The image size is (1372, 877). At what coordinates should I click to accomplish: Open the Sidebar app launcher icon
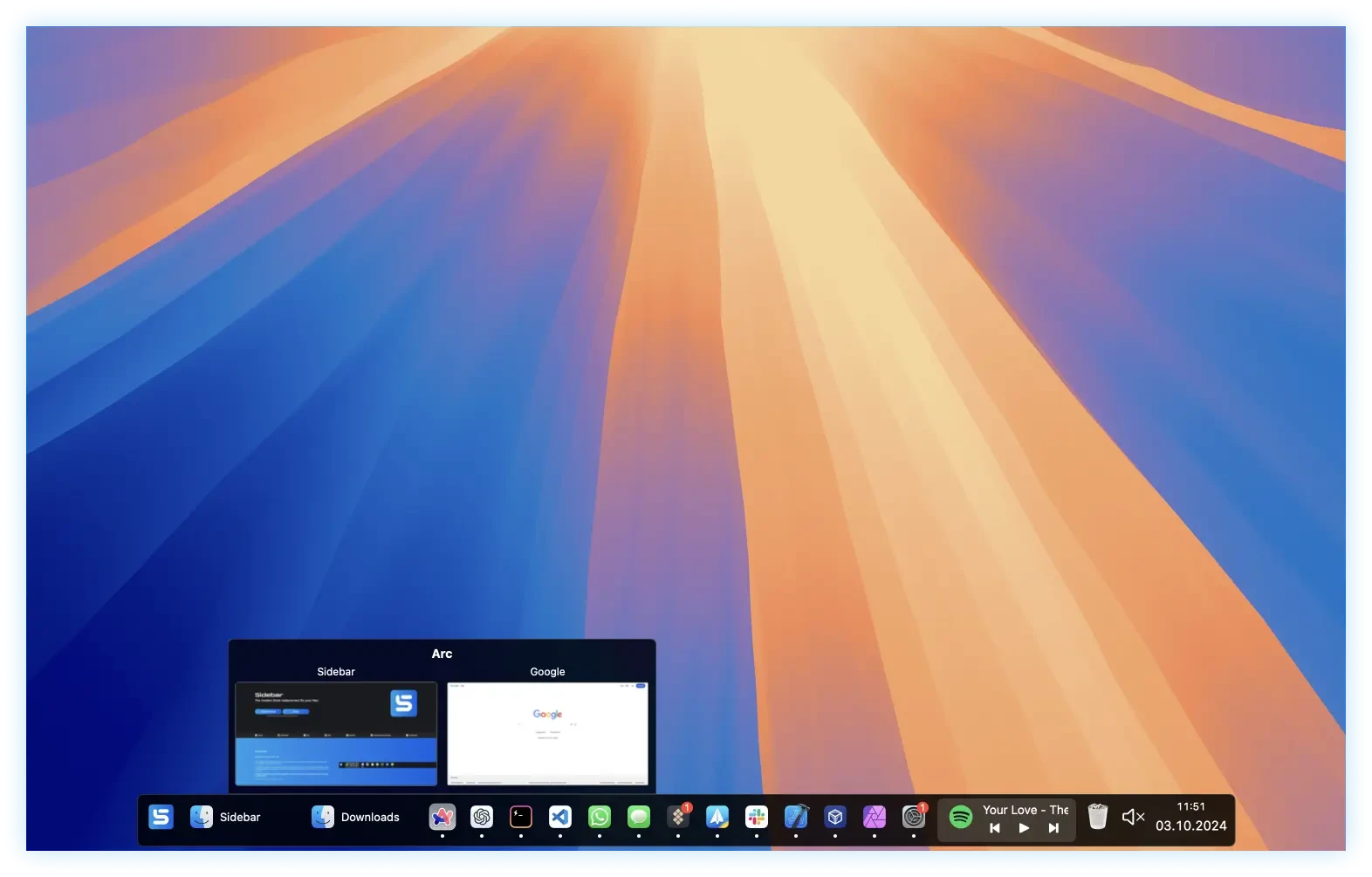[x=161, y=817]
